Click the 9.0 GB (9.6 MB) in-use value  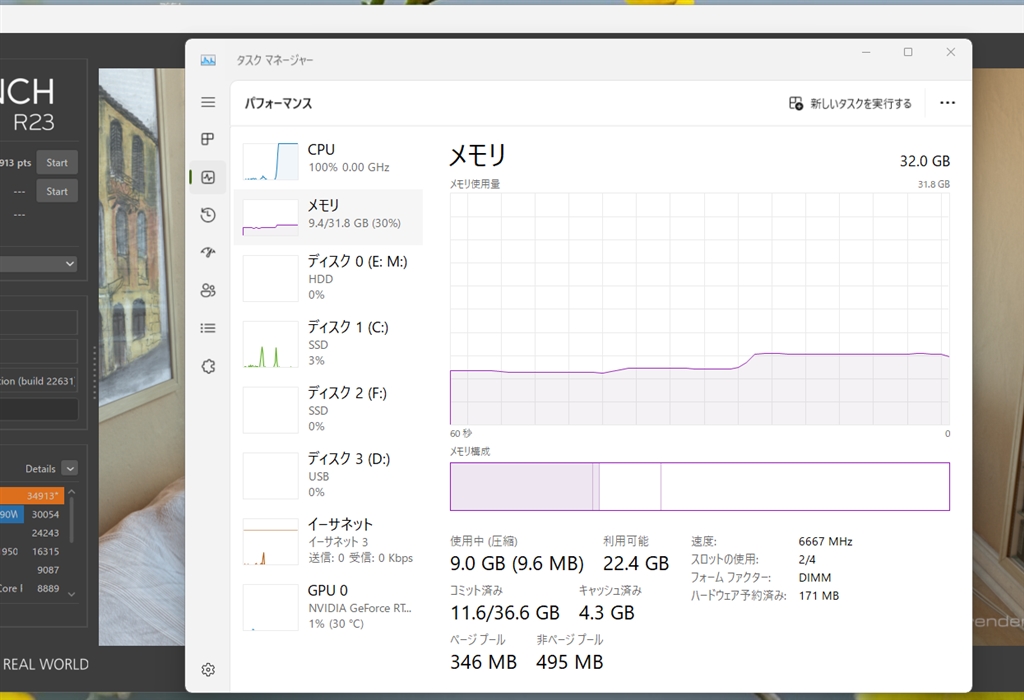click(517, 563)
